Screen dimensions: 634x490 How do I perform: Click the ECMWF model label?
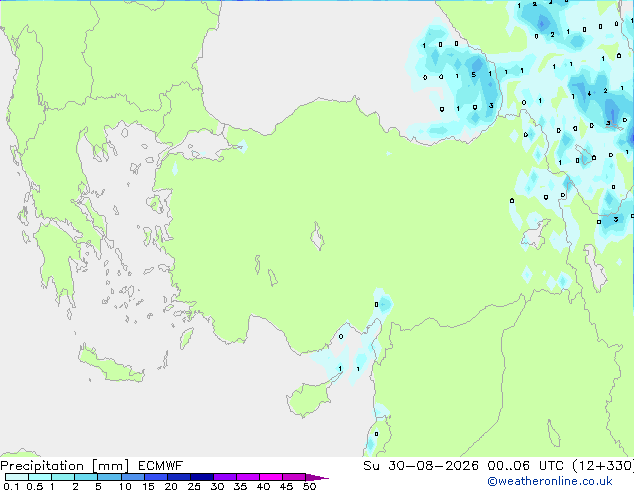click(x=161, y=466)
